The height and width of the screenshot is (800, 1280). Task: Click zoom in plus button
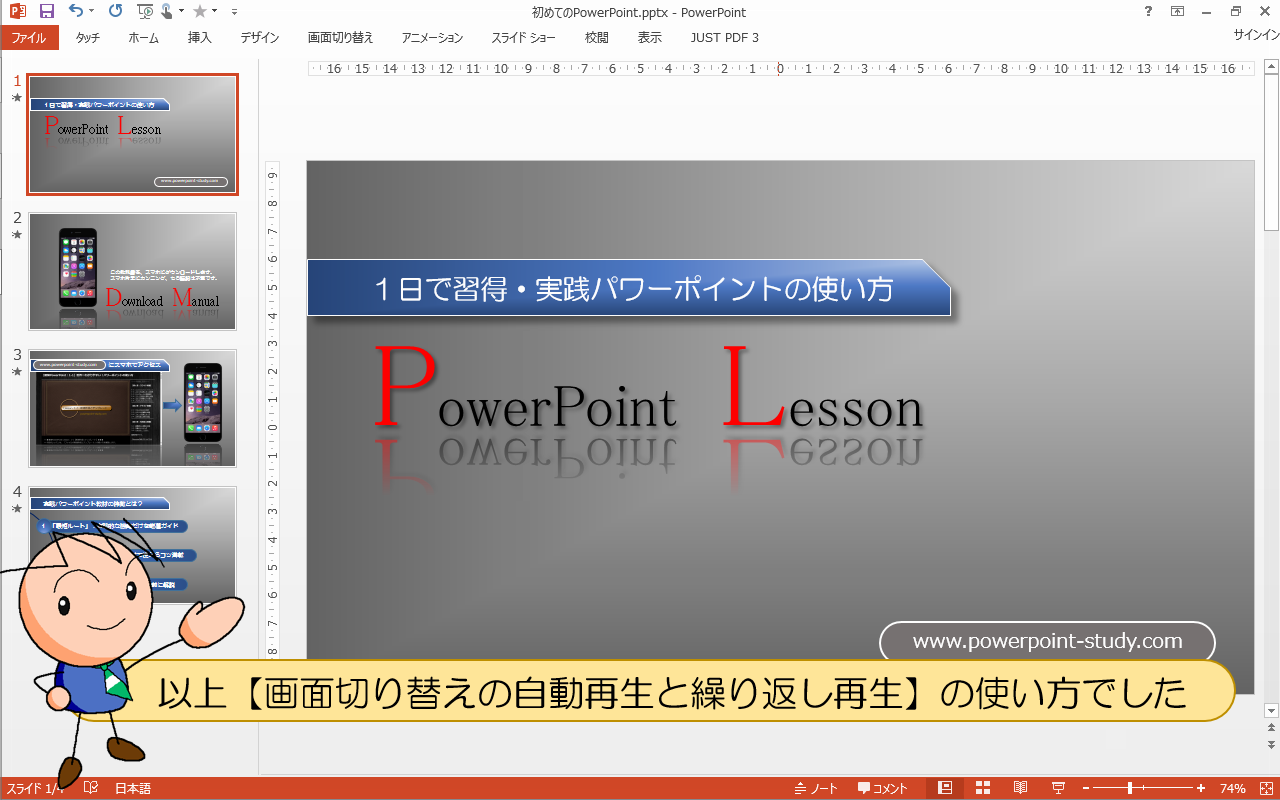point(1201,788)
